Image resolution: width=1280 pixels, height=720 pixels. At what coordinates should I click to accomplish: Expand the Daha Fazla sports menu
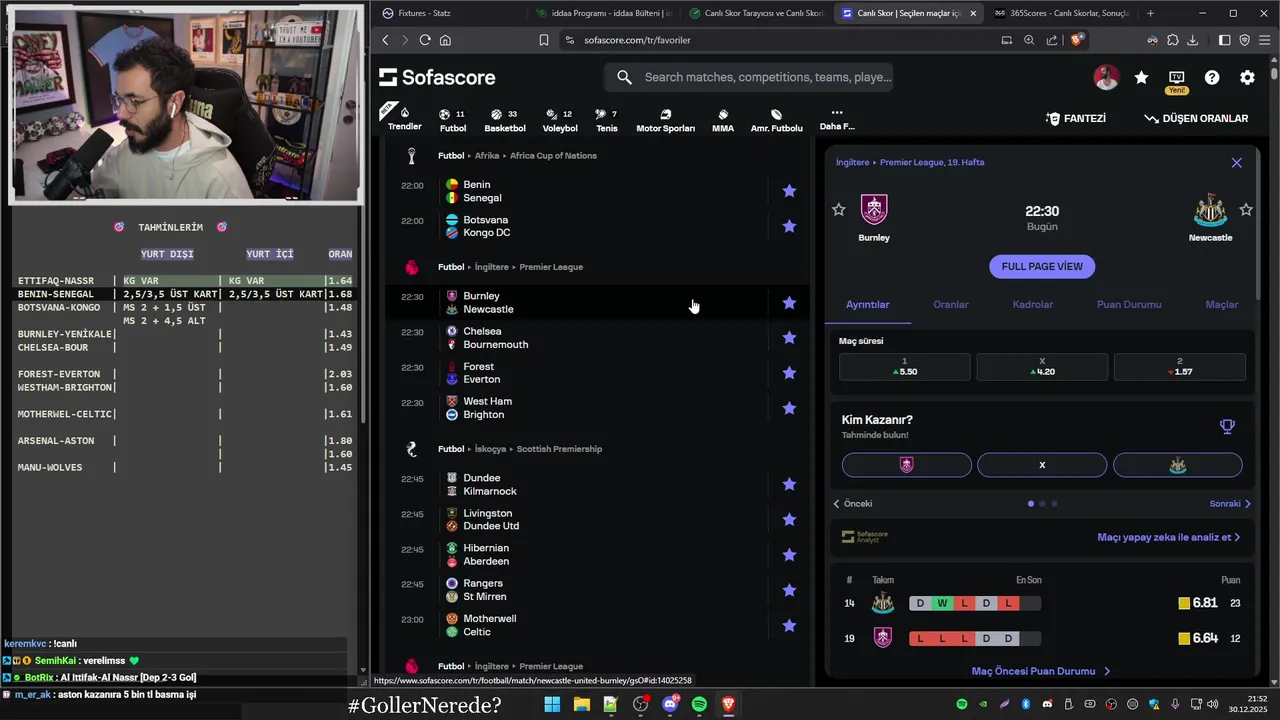(x=837, y=120)
